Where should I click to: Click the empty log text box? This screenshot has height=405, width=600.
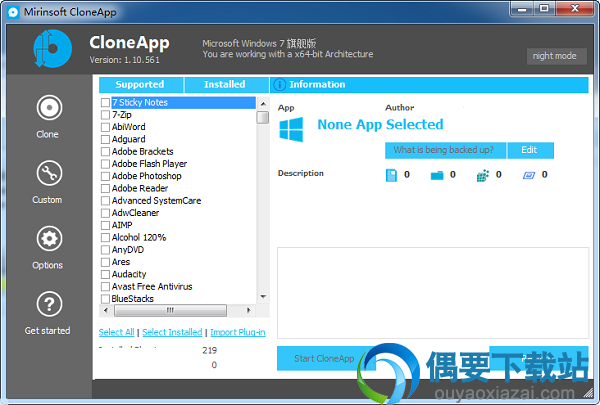tap(433, 293)
